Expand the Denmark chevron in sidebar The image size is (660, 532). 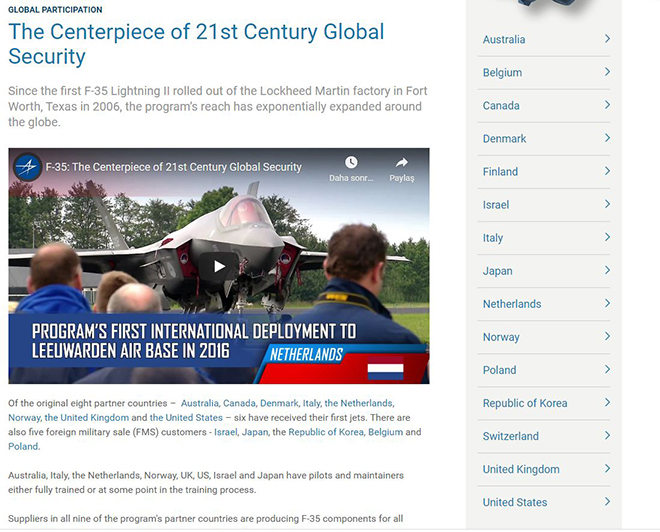607,138
